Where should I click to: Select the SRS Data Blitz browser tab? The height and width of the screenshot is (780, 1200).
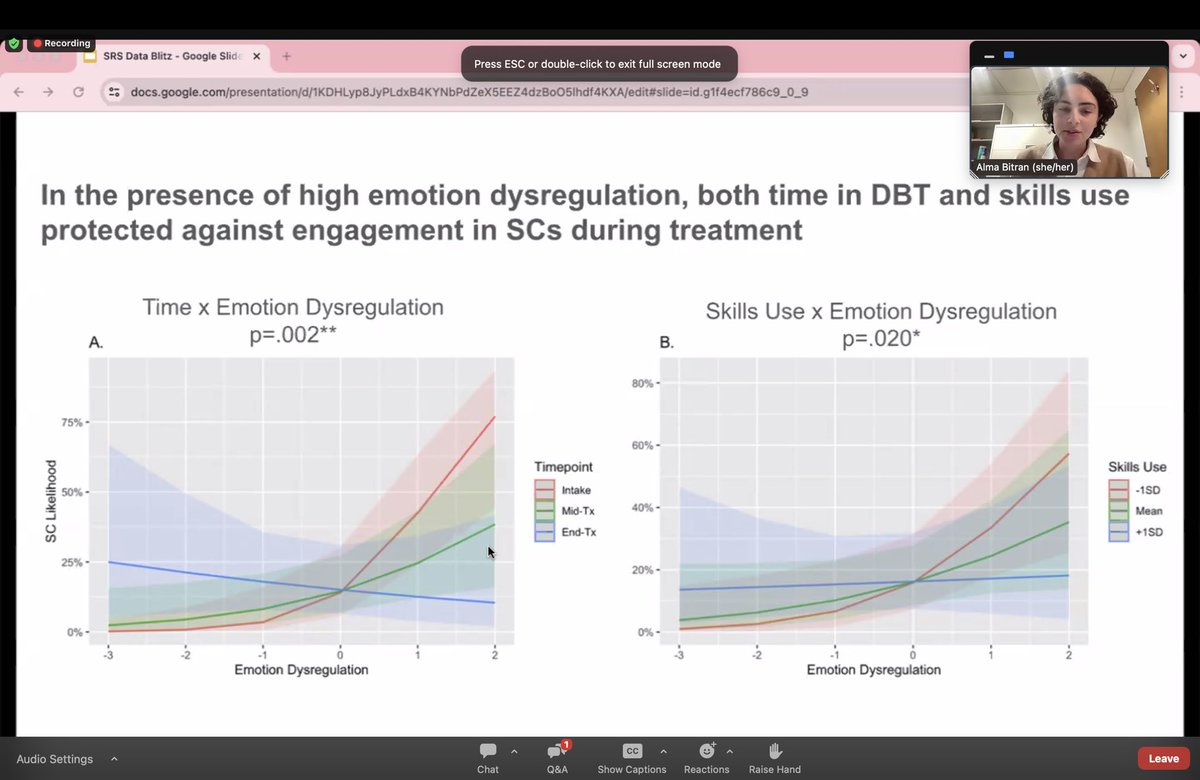pos(172,57)
